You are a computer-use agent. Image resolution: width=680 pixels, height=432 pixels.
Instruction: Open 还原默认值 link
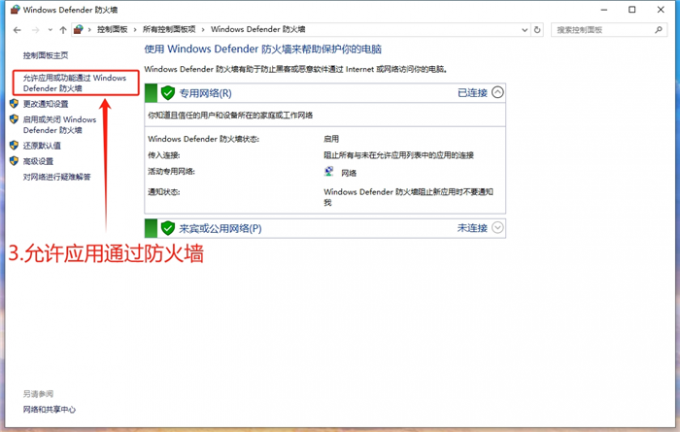(x=42, y=146)
